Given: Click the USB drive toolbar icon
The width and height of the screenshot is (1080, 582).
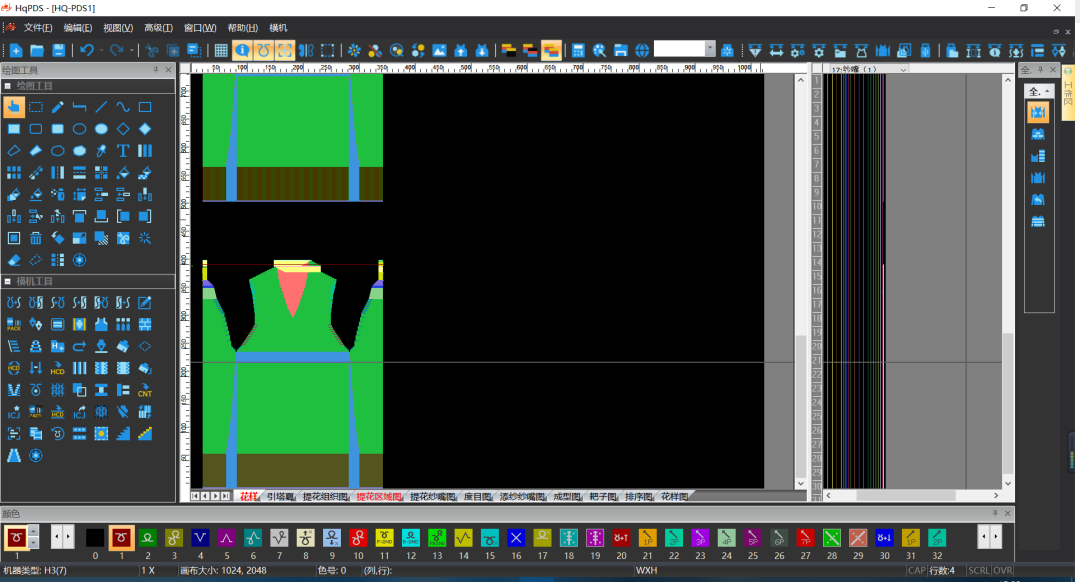Looking at the screenshot, I should click(925, 50).
